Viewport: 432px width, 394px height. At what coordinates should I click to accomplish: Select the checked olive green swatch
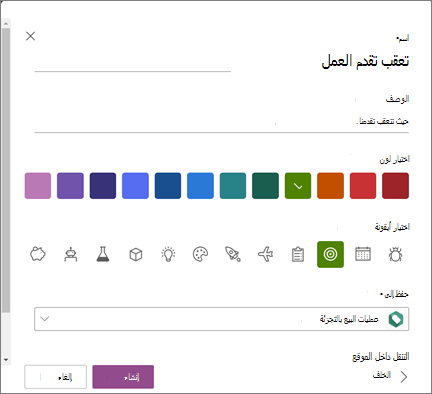pos(298,186)
